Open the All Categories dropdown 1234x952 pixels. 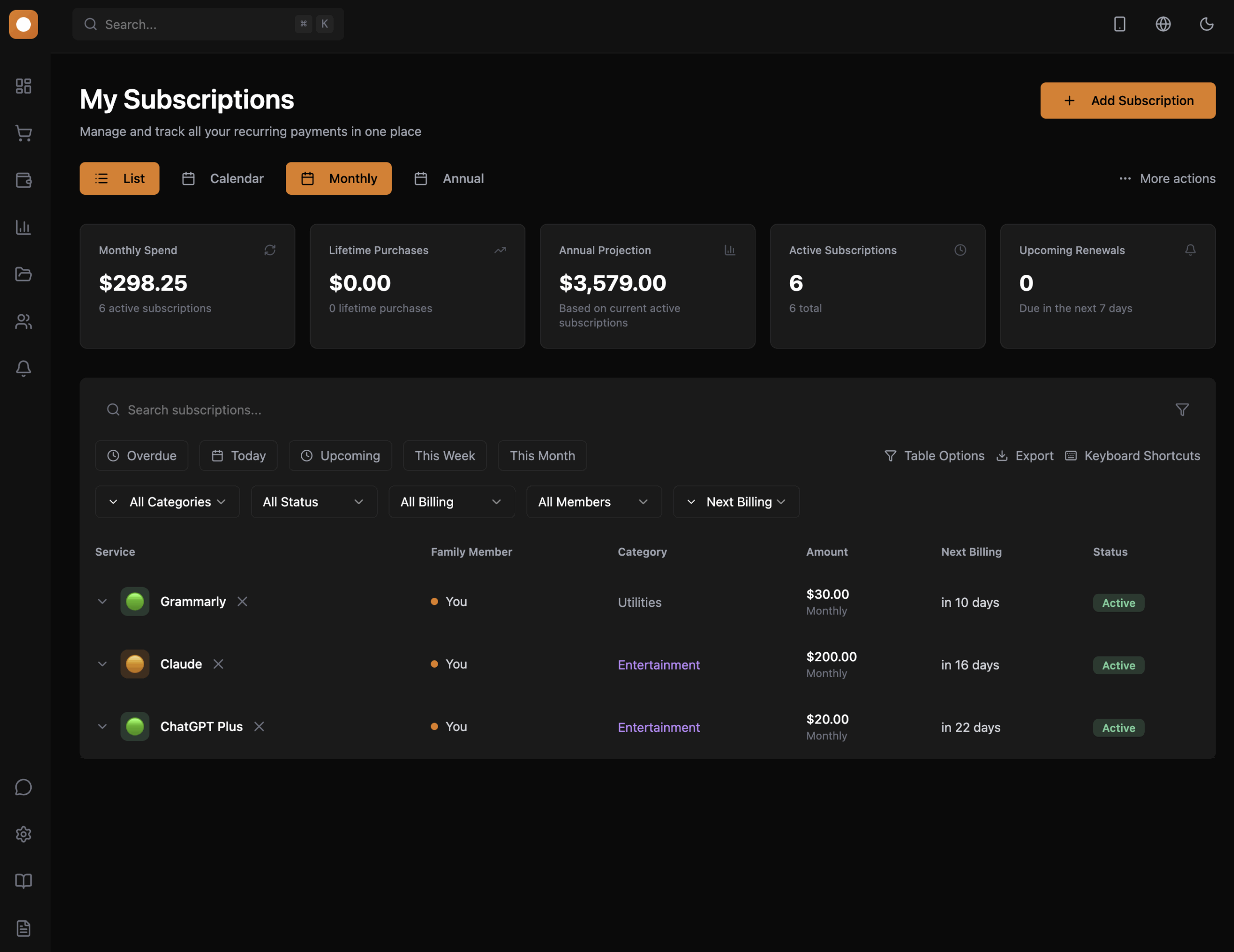tap(167, 502)
